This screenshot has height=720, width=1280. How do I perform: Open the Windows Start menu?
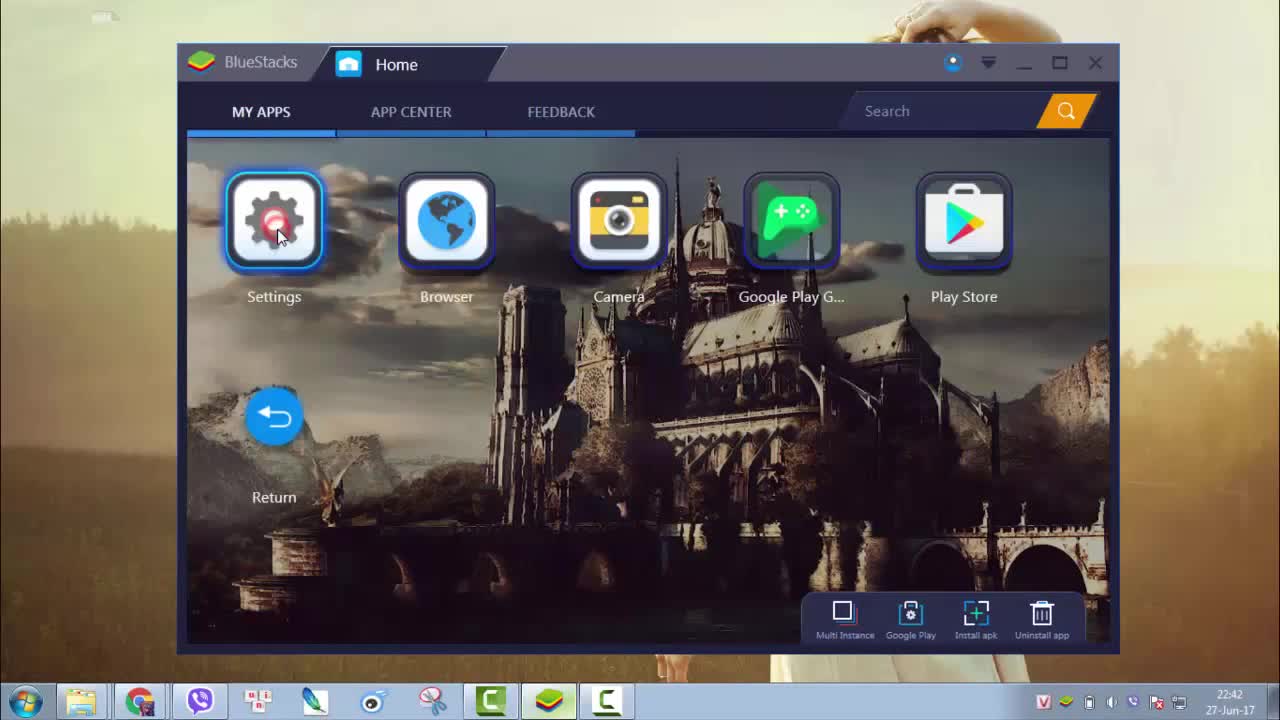click(x=24, y=701)
